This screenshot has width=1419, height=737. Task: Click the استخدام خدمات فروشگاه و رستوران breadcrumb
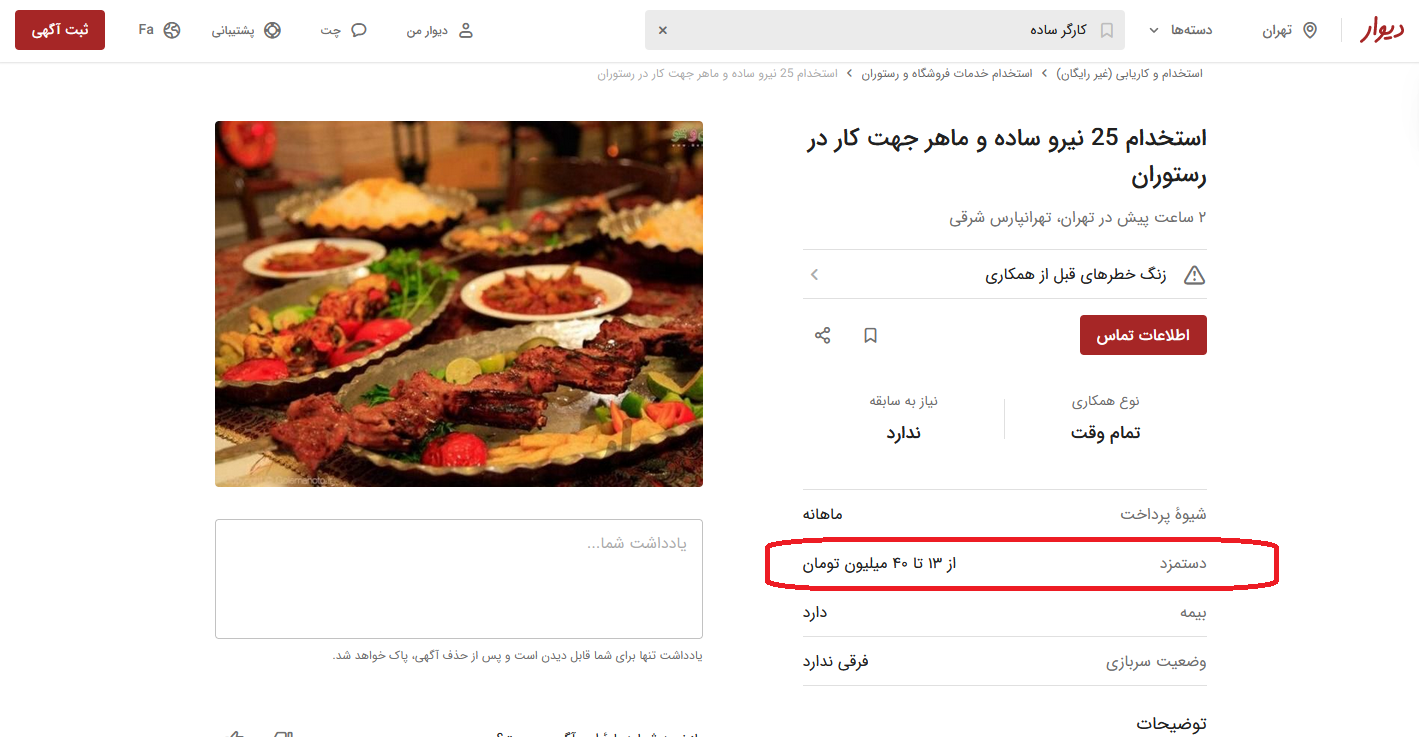(x=947, y=74)
